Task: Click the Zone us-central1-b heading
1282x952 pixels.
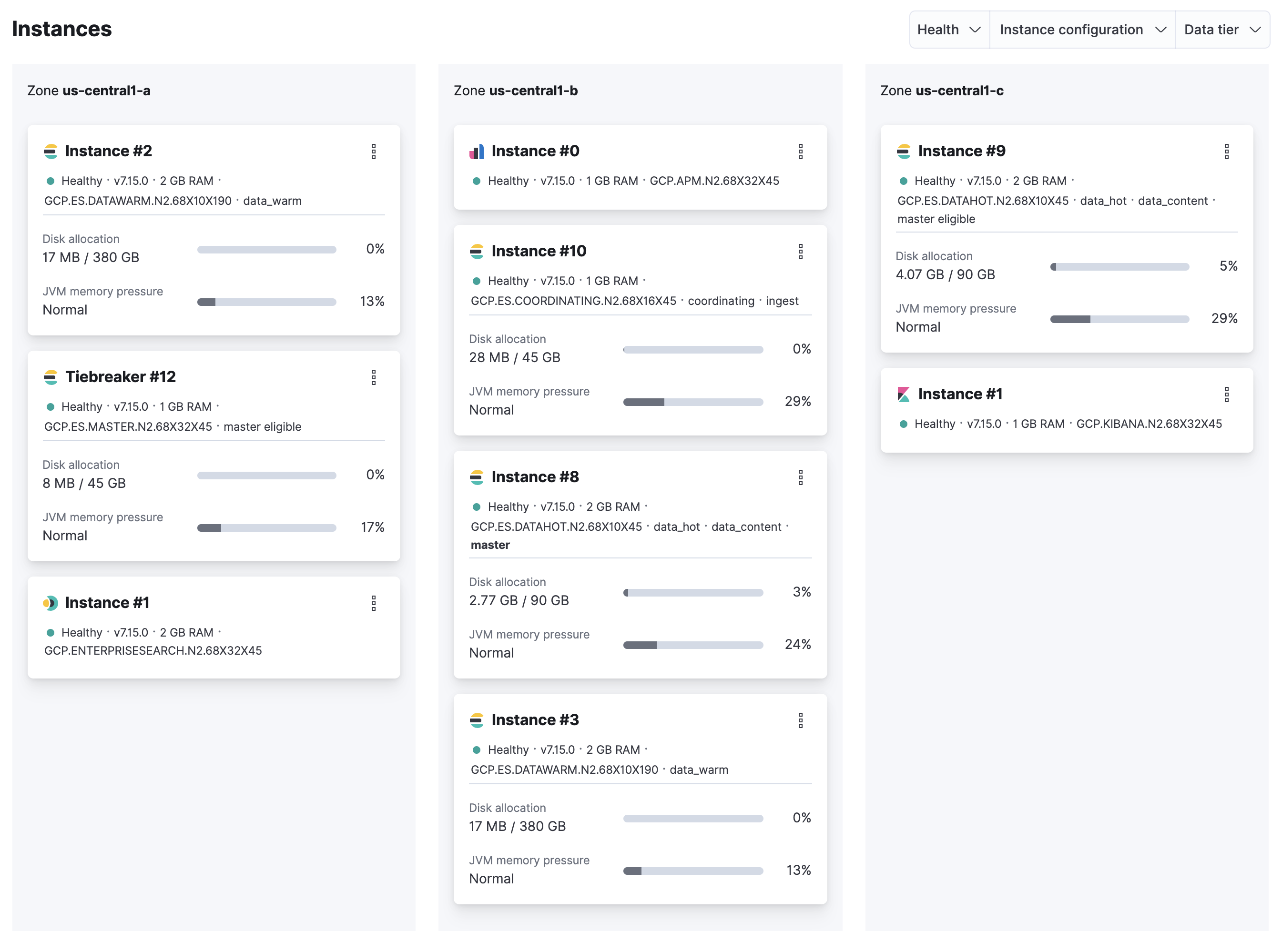Action: [x=515, y=91]
